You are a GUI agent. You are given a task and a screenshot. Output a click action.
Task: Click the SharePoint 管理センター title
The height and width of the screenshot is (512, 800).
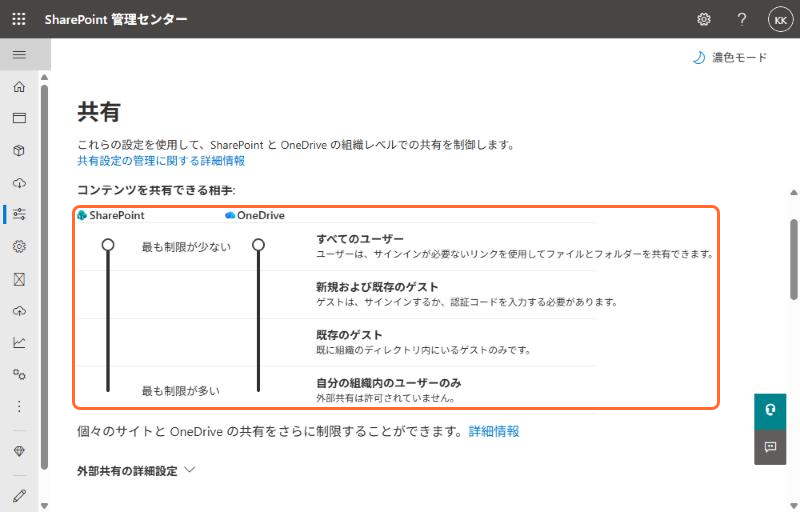click(116, 19)
